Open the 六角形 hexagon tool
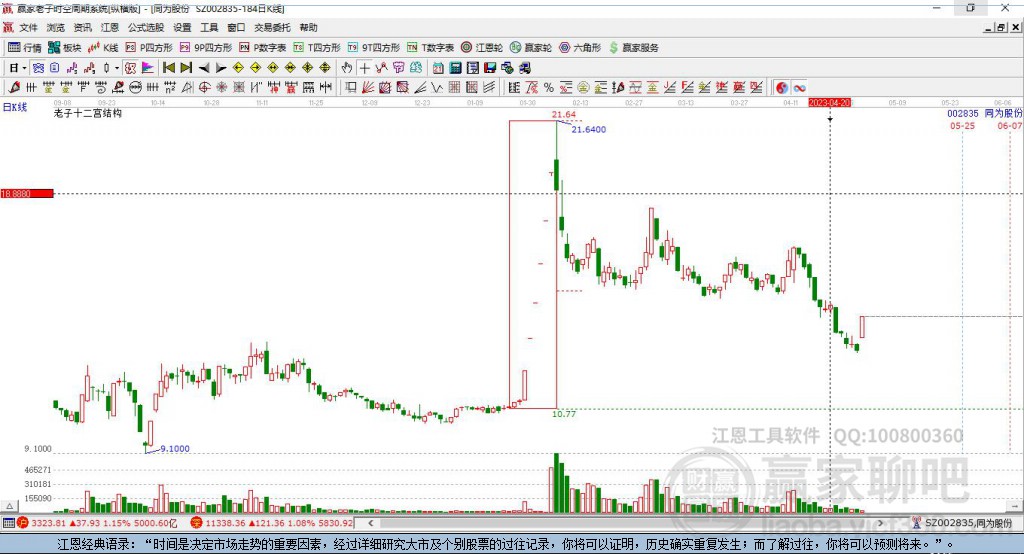The image size is (1024, 554). 580,48
